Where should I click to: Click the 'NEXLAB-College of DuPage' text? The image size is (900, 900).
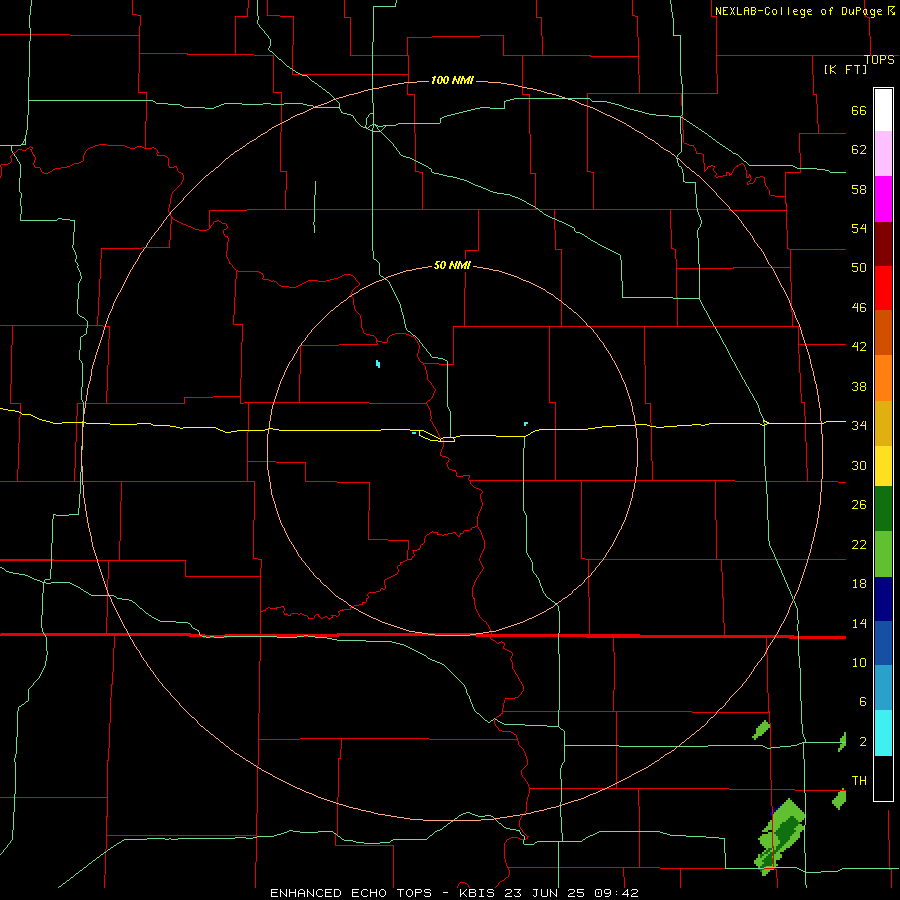pos(798,11)
